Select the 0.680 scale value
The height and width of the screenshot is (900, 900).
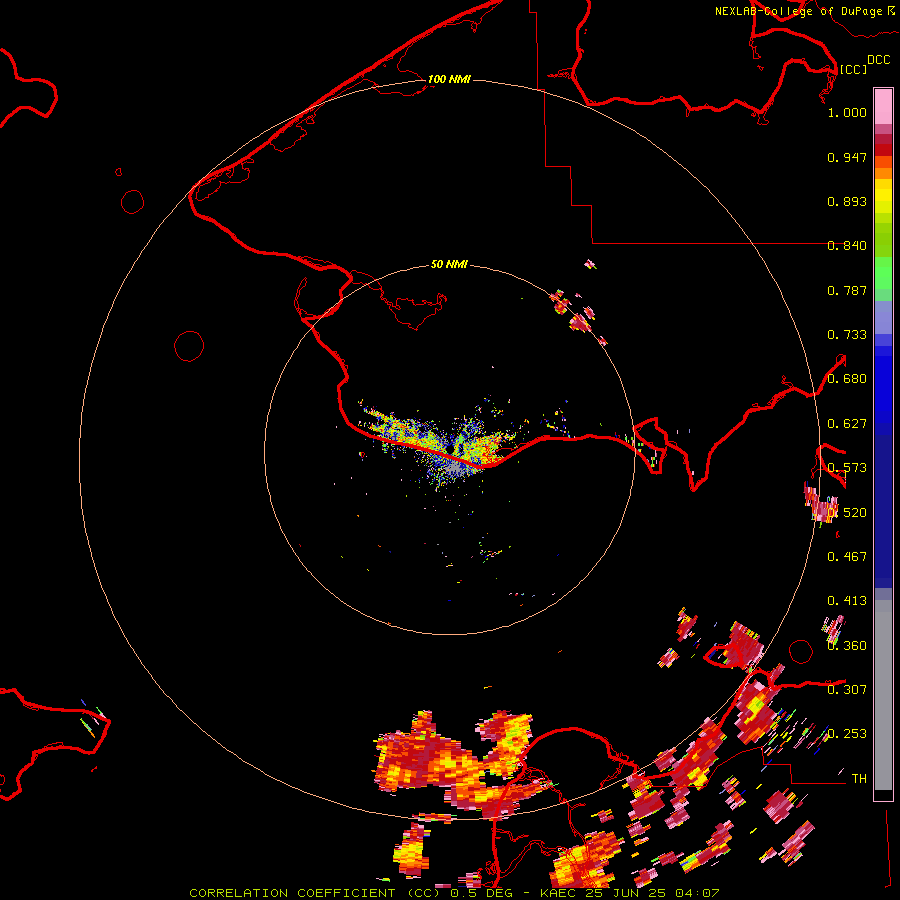point(847,379)
